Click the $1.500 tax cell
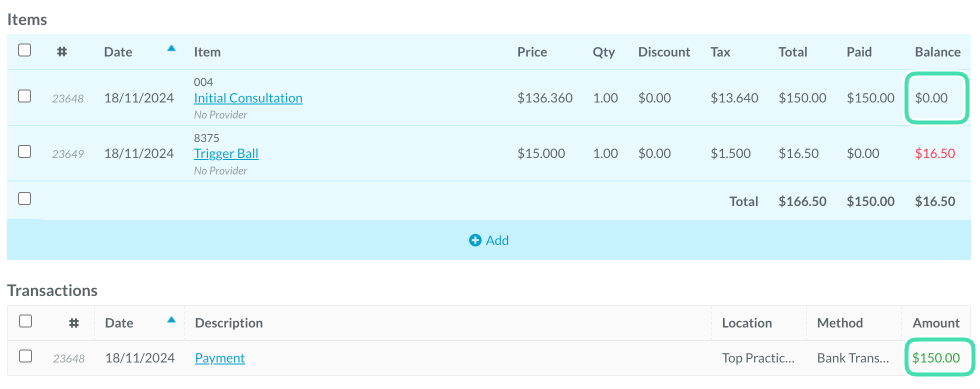The width and height of the screenshot is (980, 389). [x=731, y=154]
